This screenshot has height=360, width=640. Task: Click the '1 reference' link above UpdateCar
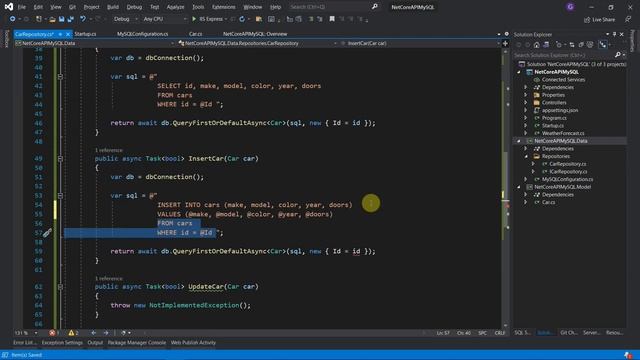click(x=109, y=278)
